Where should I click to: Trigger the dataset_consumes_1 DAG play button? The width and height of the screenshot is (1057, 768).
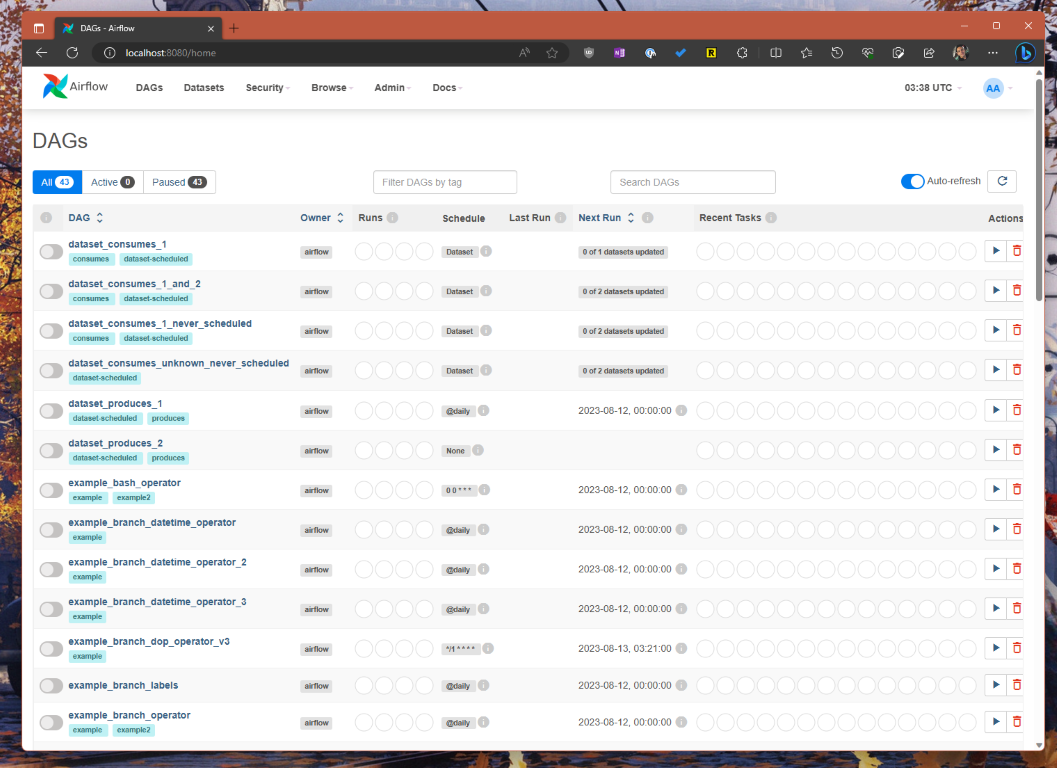click(x=995, y=251)
